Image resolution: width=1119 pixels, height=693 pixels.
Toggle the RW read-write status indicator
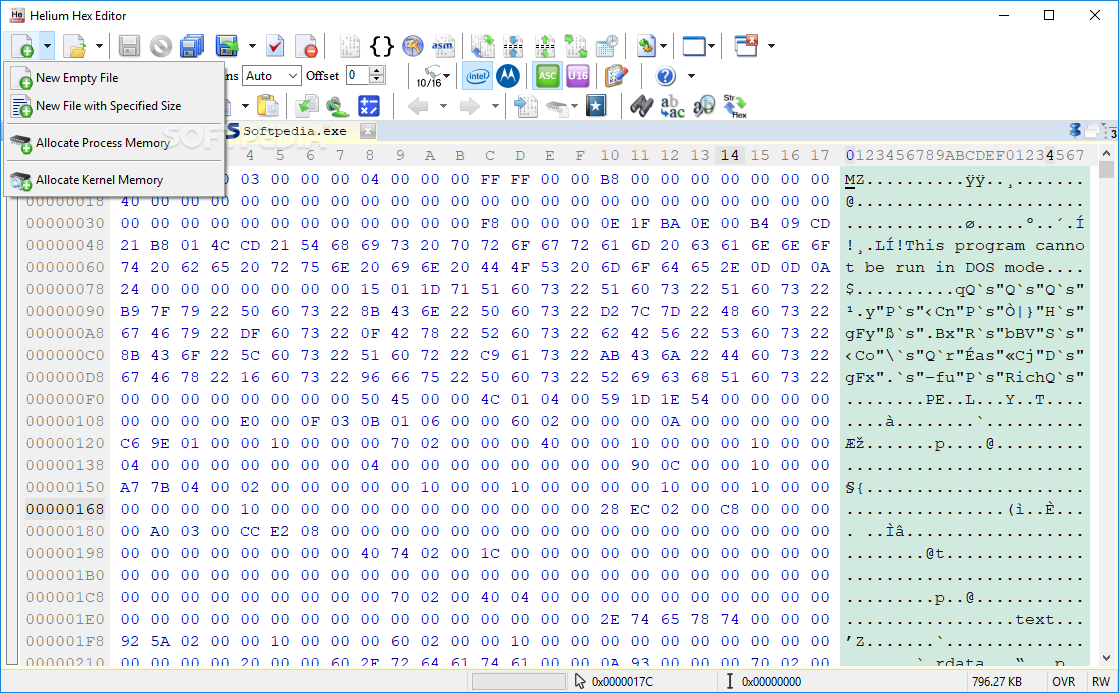[1100, 682]
